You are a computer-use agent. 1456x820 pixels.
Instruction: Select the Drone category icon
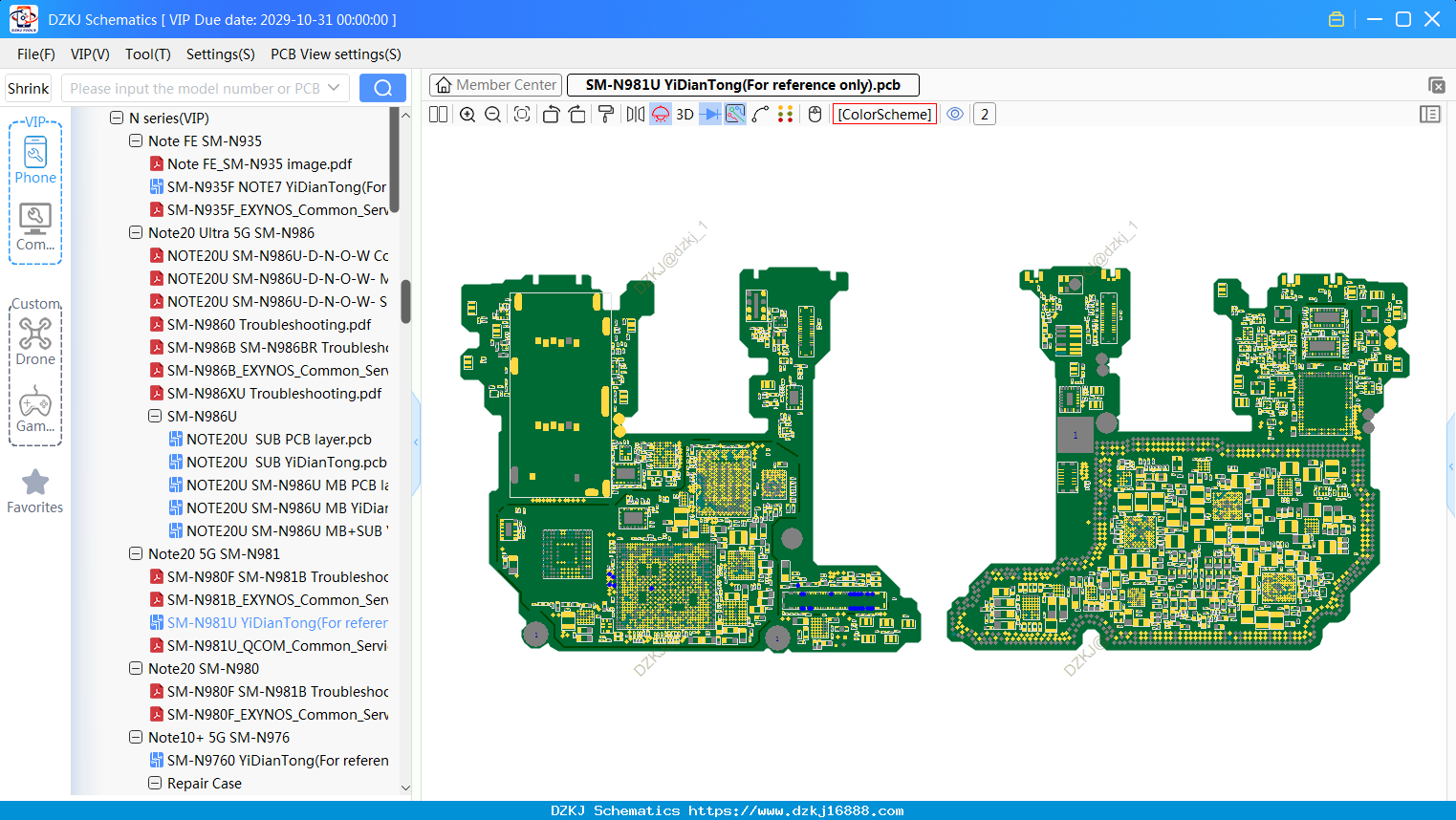[x=35, y=341]
